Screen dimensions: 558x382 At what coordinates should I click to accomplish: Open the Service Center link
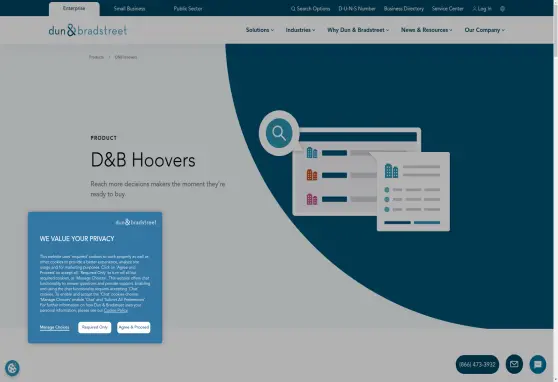pyautogui.click(x=448, y=9)
